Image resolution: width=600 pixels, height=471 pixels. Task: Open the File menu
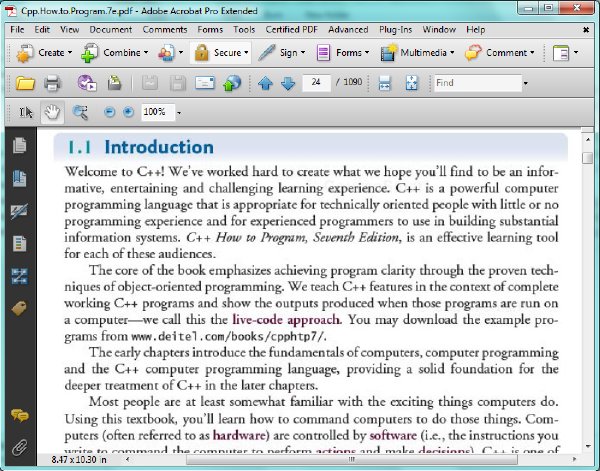click(x=17, y=30)
